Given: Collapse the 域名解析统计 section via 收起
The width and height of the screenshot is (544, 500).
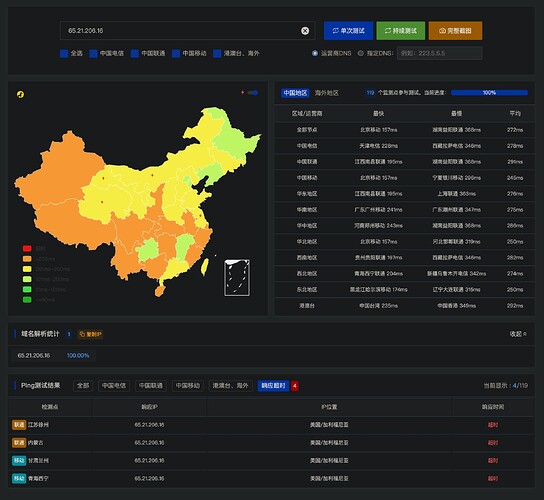Looking at the screenshot, I should tap(518, 334).
